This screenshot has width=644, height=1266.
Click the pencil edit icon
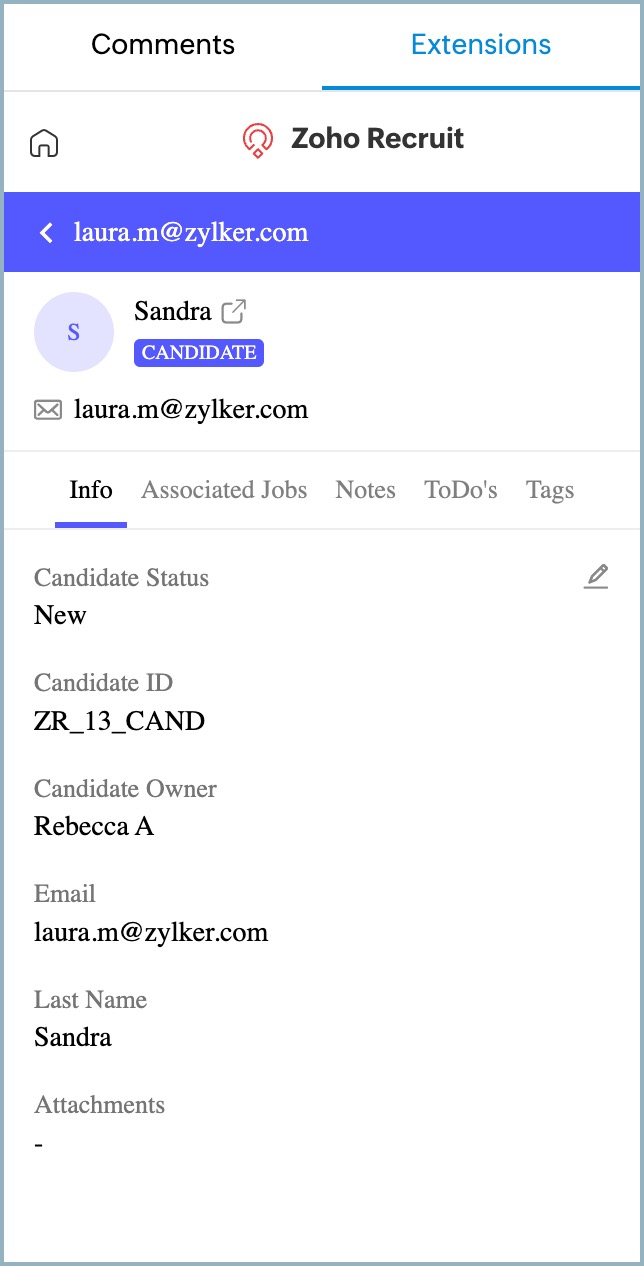coord(596,576)
